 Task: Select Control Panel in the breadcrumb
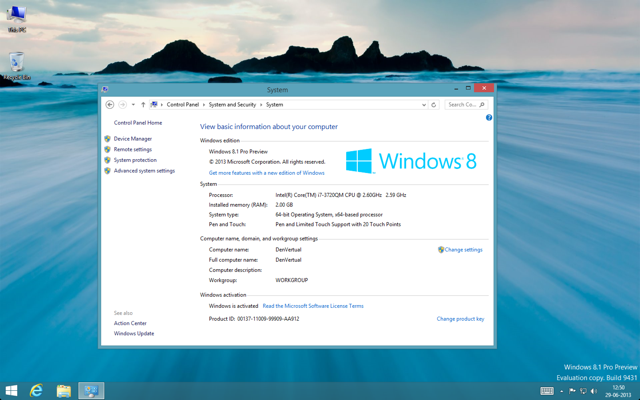(x=182, y=104)
